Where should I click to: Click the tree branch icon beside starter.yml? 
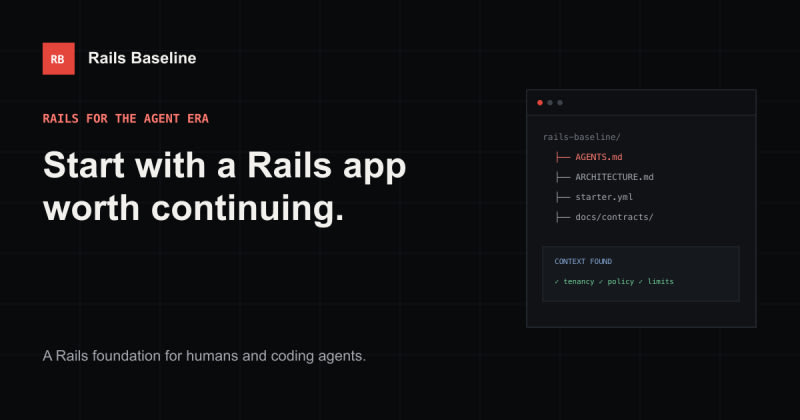point(563,197)
